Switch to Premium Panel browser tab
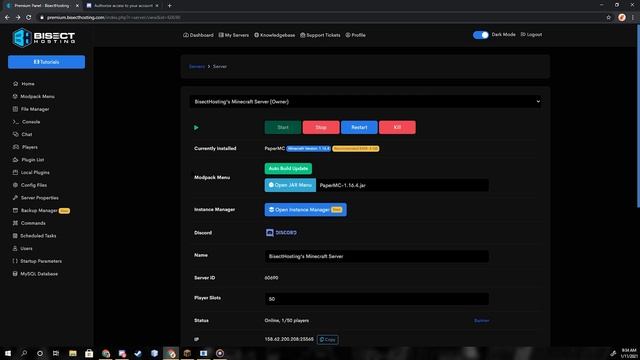The width and height of the screenshot is (640, 360). pyautogui.click(x=41, y=6)
